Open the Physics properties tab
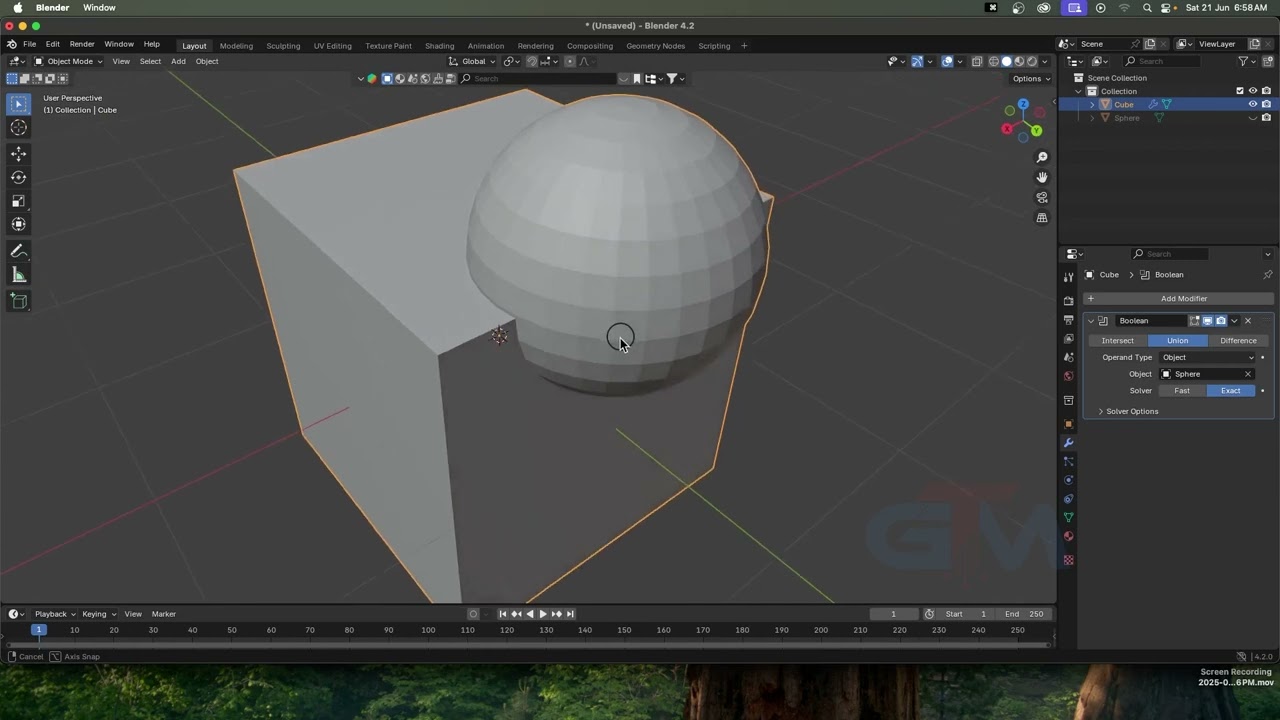The width and height of the screenshot is (1280, 720). pyautogui.click(x=1068, y=480)
